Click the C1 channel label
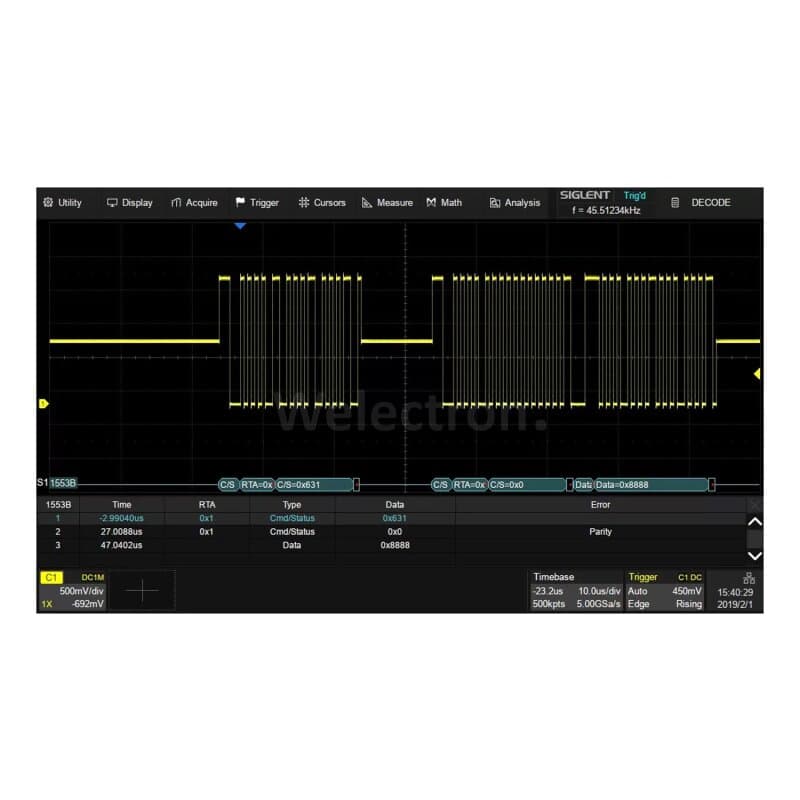This screenshot has width=800, height=800. (x=51, y=578)
